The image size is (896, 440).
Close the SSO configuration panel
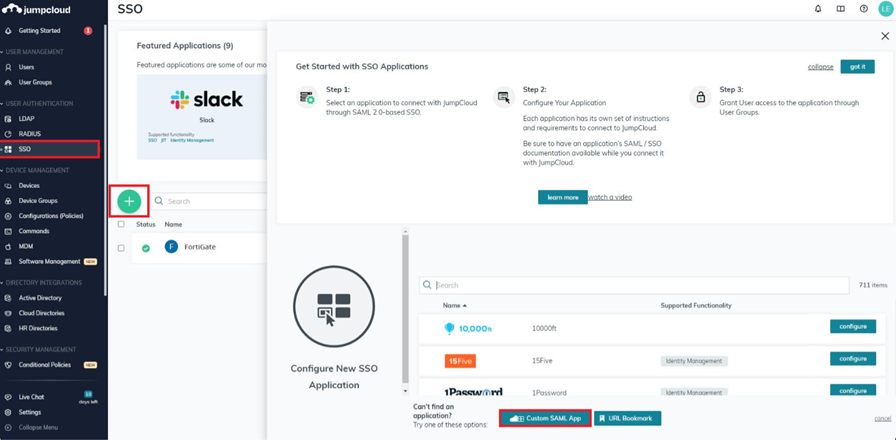coord(884,37)
